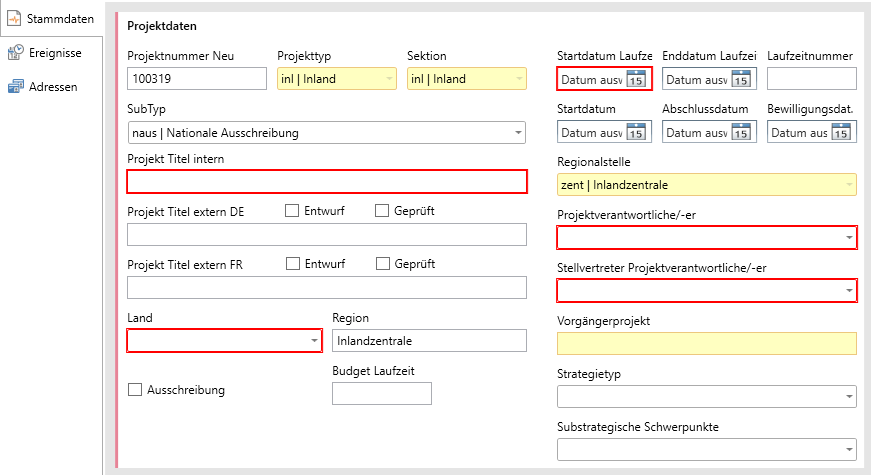Check Entwurf for Projekt Titel extern DE

click(293, 211)
